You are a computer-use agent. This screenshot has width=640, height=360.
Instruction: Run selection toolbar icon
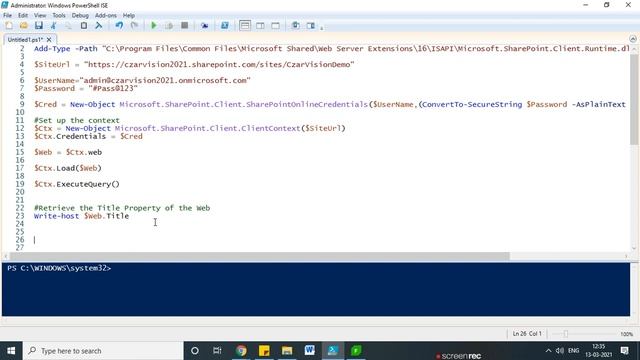pos(169,26)
